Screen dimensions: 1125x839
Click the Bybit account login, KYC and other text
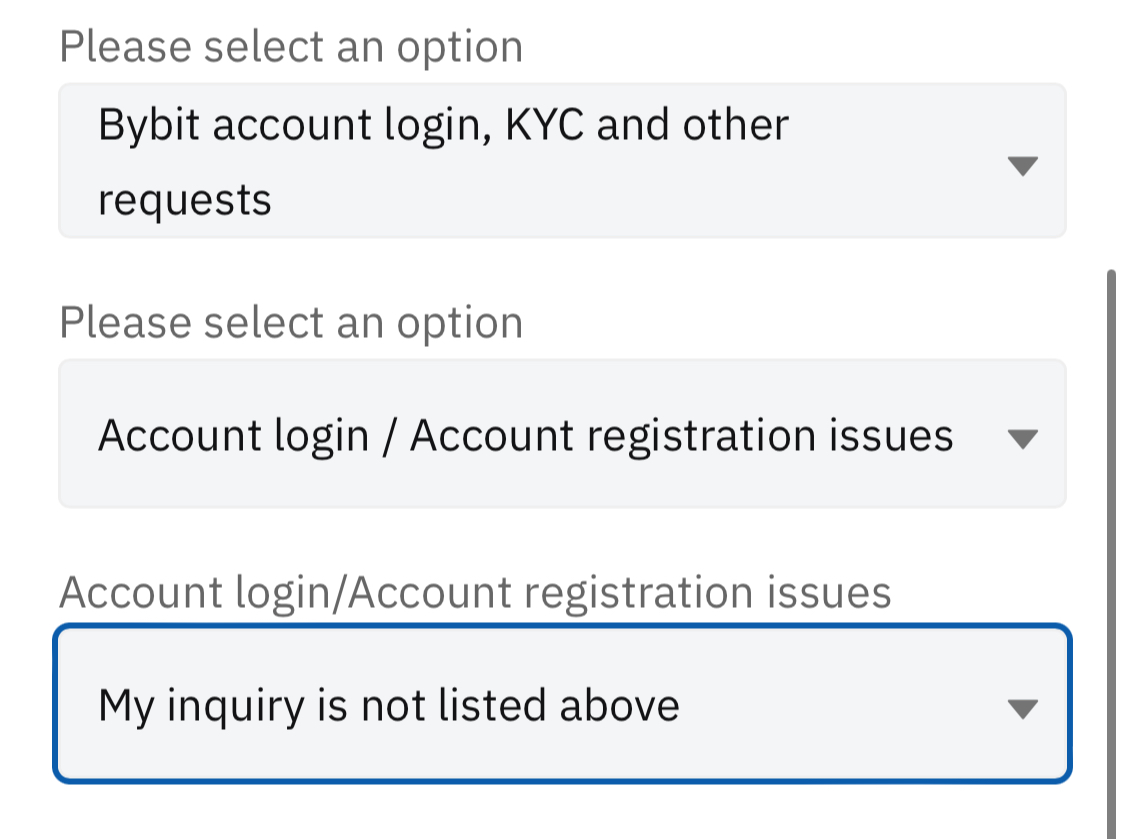[x=444, y=125]
